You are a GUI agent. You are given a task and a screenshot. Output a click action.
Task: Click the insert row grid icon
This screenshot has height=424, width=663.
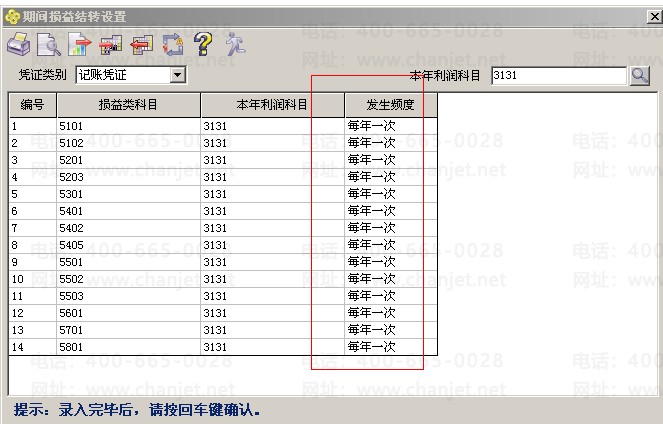coord(111,44)
